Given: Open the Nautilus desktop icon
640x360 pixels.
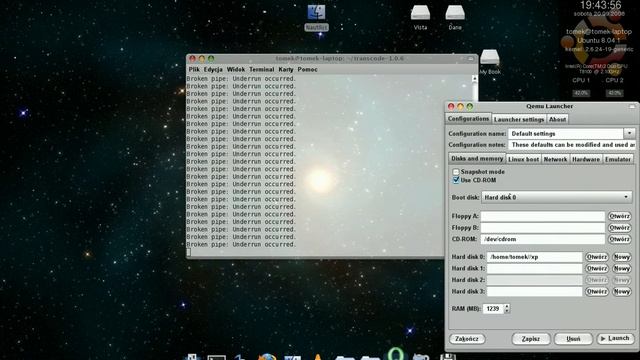Looking at the screenshot, I should [316, 17].
